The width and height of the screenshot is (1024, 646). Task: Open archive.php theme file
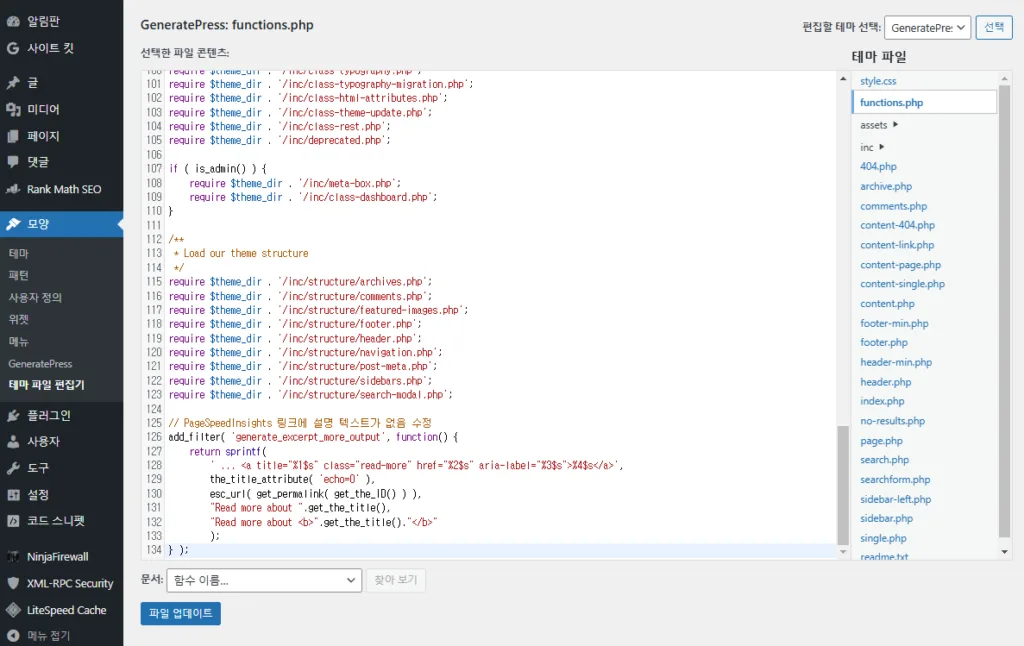pos(886,186)
